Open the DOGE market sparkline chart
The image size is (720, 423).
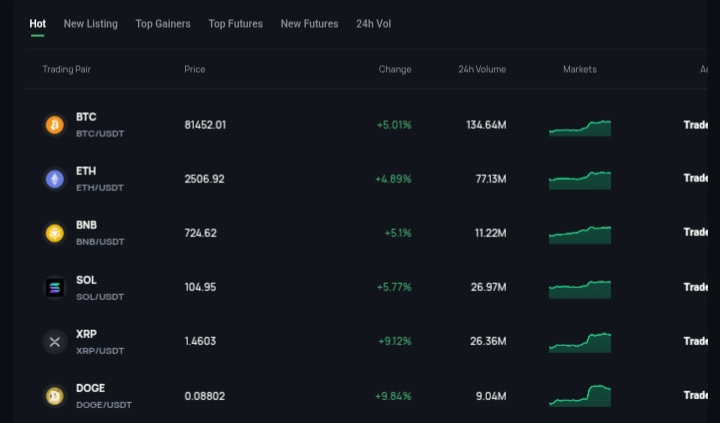tap(580, 396)
